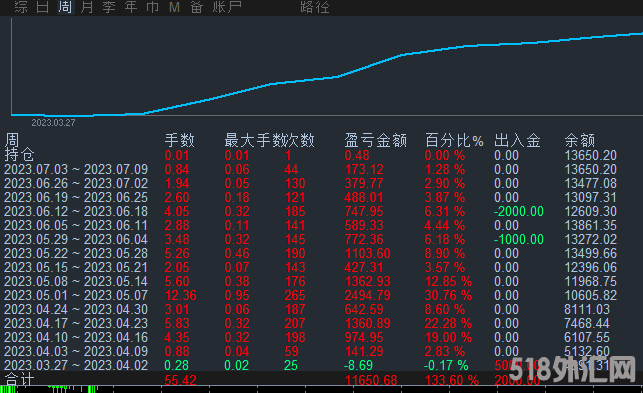Click the 12.36 lots value
This screenshot has width=643, height=393.
point(180,295)
